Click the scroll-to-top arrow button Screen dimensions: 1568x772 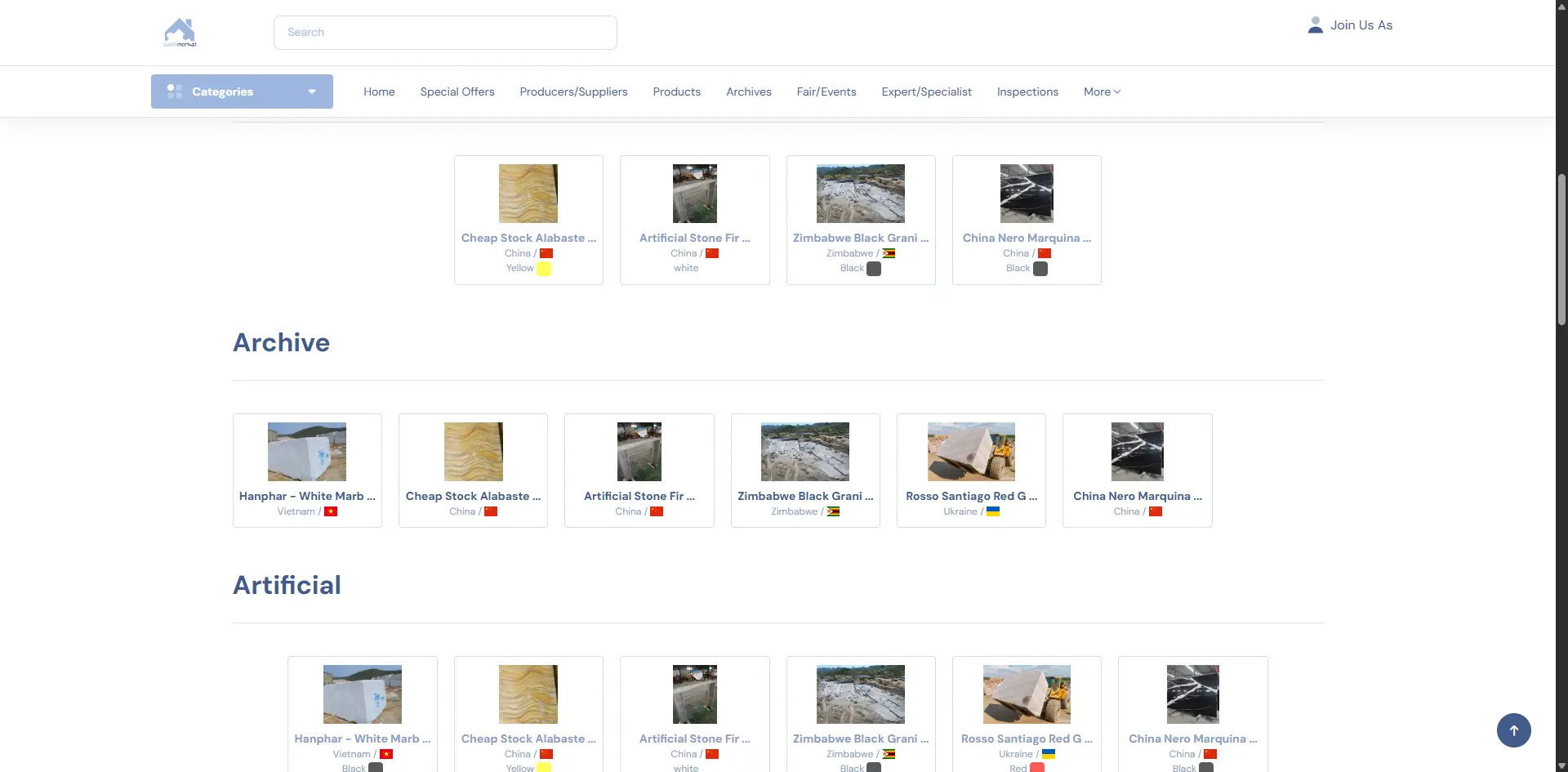[1513, 730]
